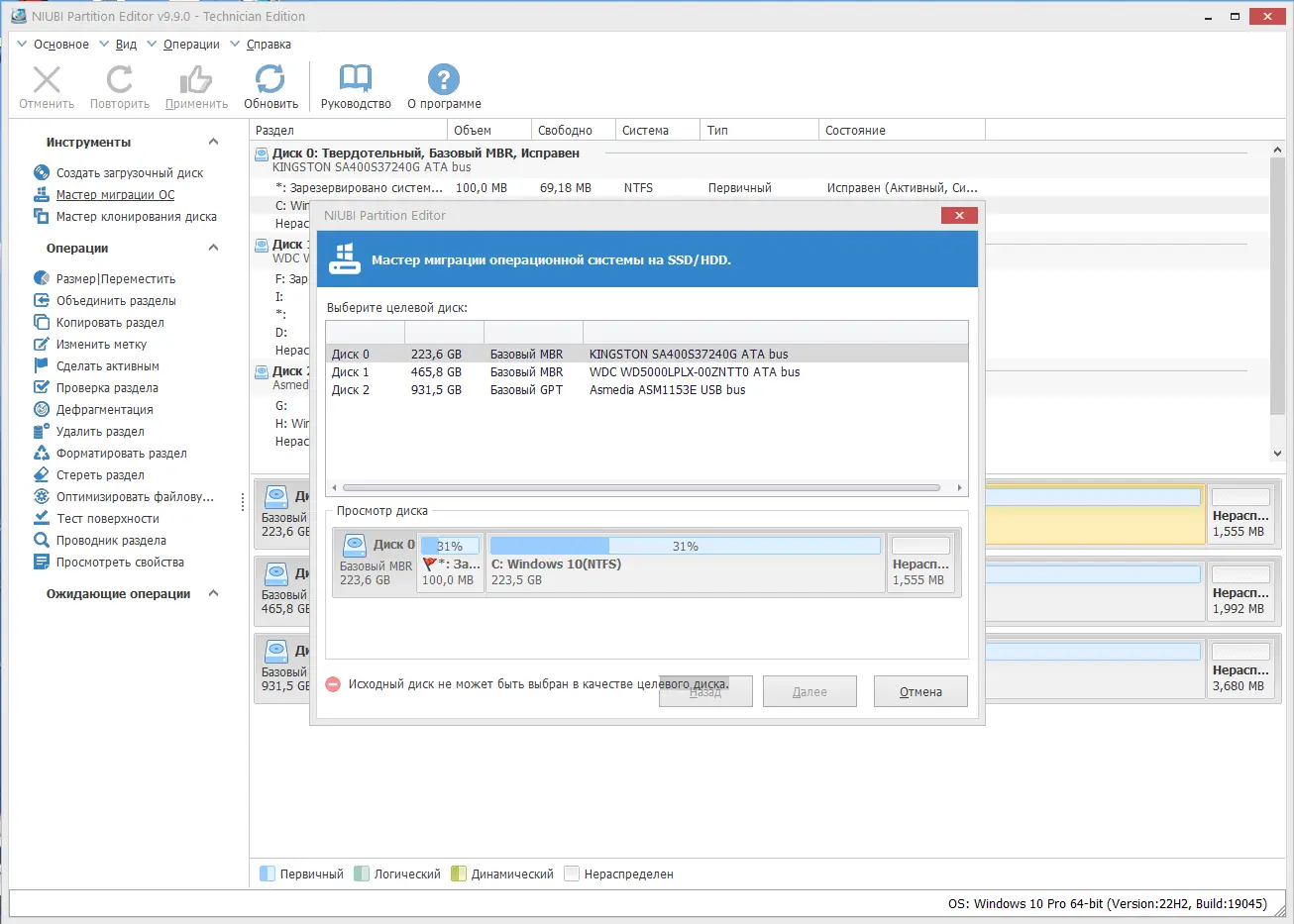
Task: Click the Состояние column header
Action: tap(903, 130)
